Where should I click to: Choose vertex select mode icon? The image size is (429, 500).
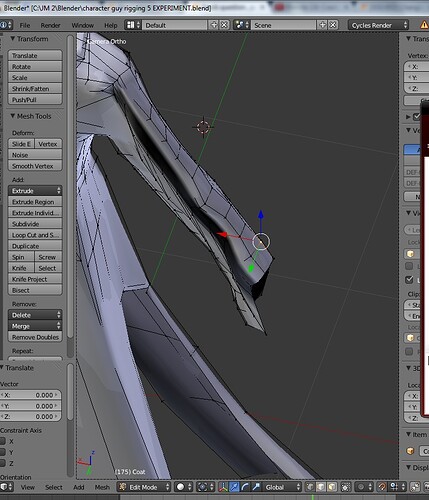(x=310, y=487)
